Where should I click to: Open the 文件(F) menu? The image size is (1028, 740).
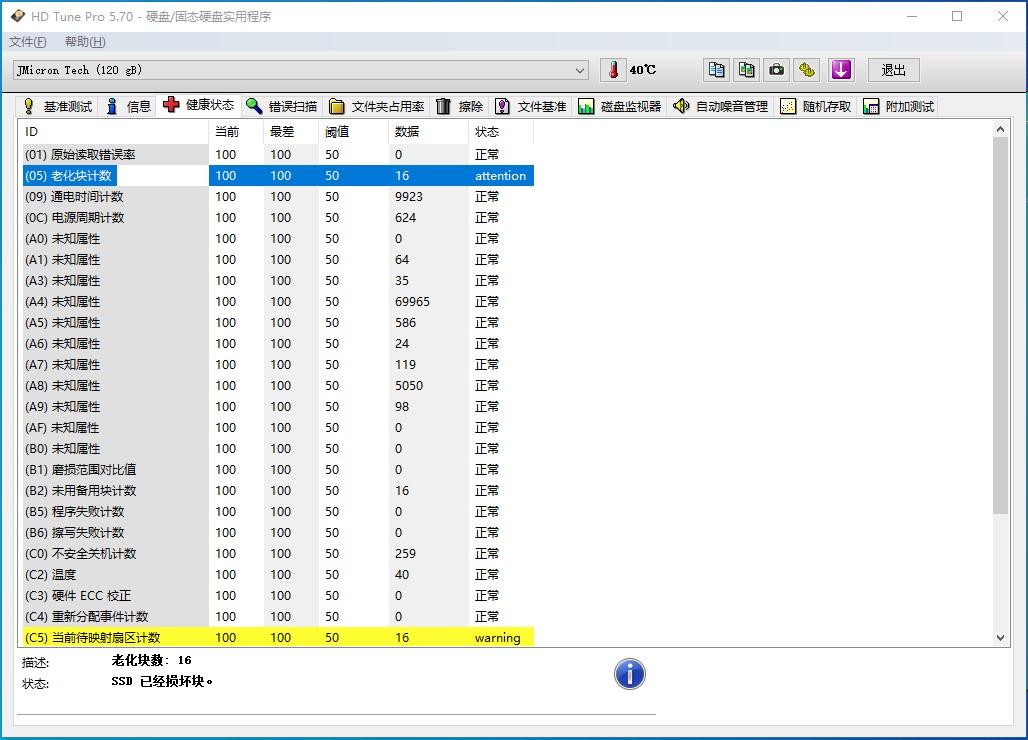(x=28, y=42)
